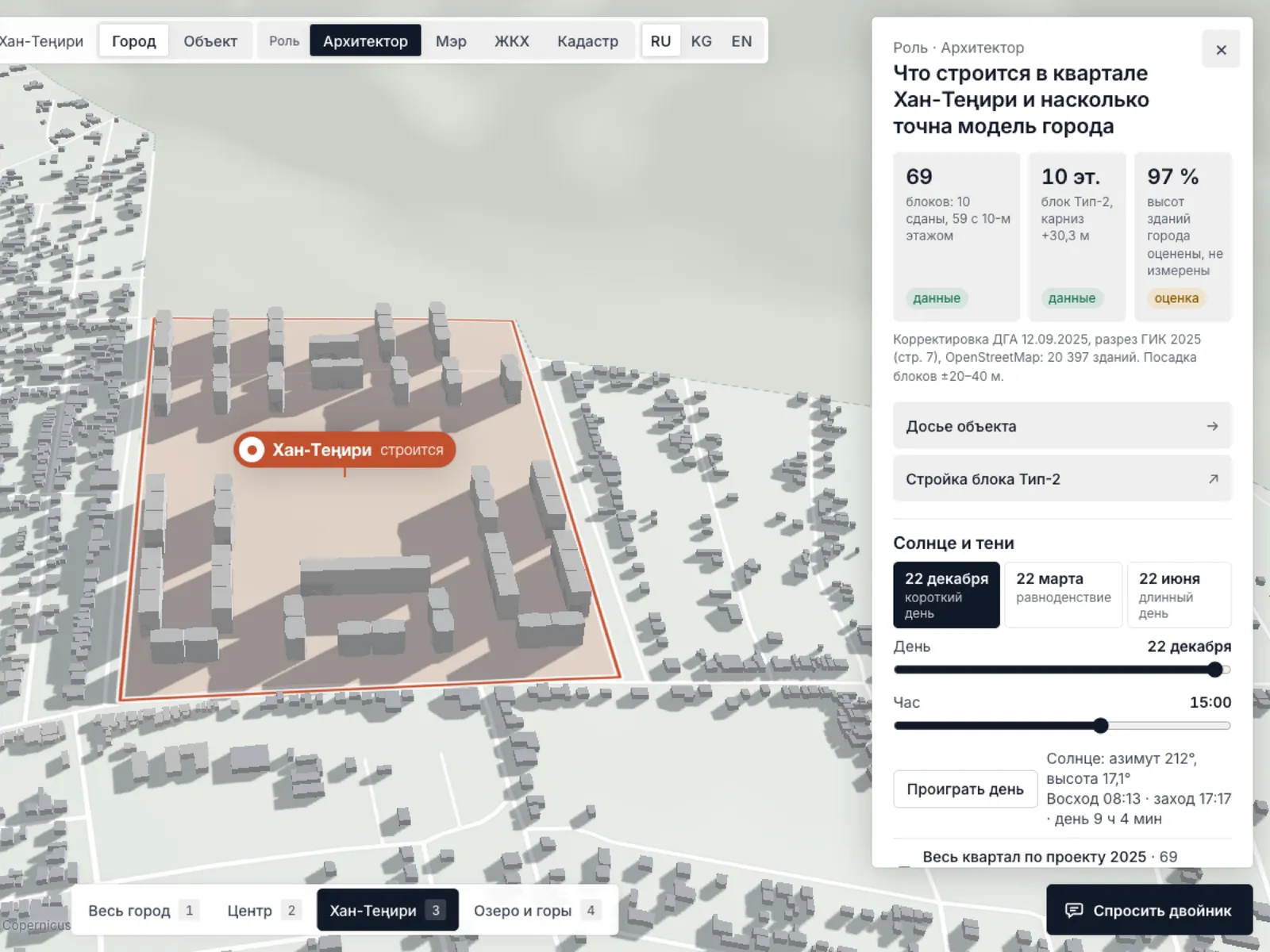This screenshot has height=952, width=1270.
Task: Click the День slider handle
Action: (x=1215, y=670)
